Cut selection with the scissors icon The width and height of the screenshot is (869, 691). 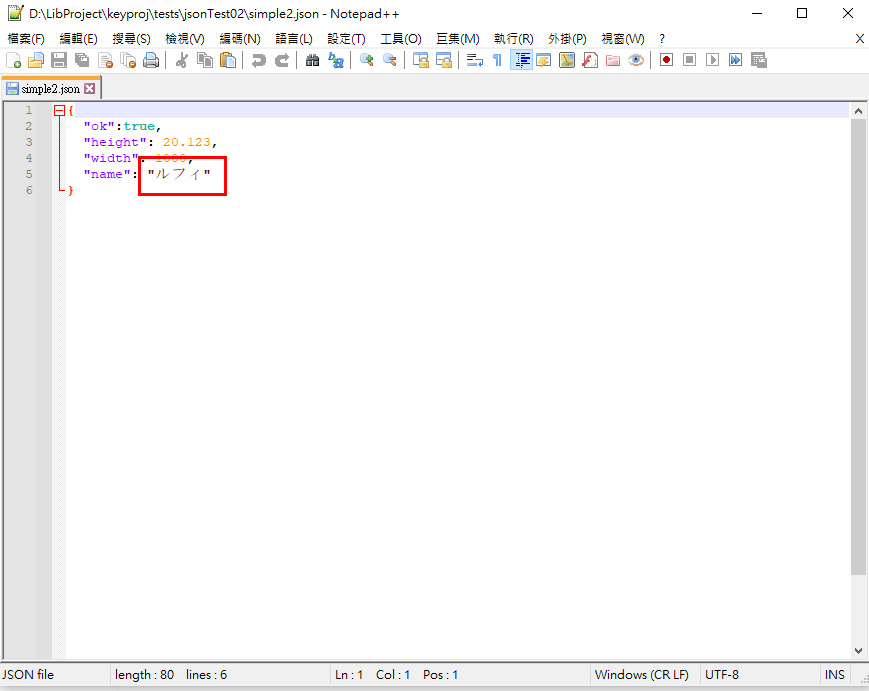coord(181,60)
